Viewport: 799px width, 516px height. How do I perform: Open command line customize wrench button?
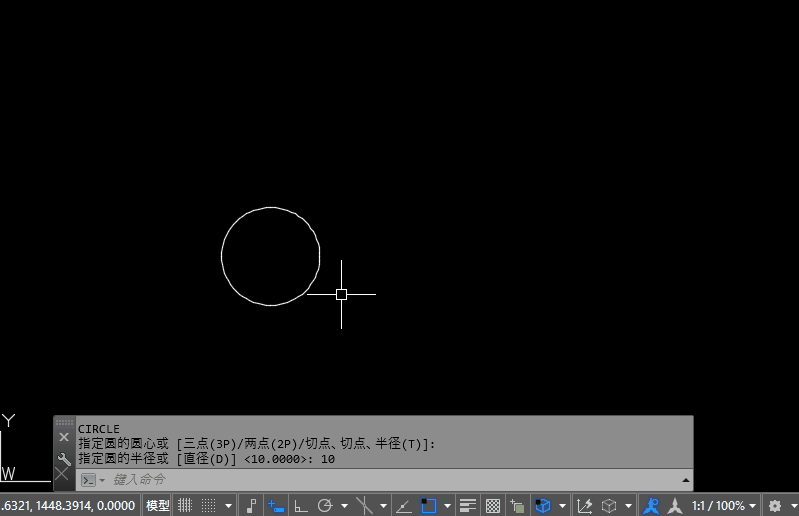coord(64,459)
